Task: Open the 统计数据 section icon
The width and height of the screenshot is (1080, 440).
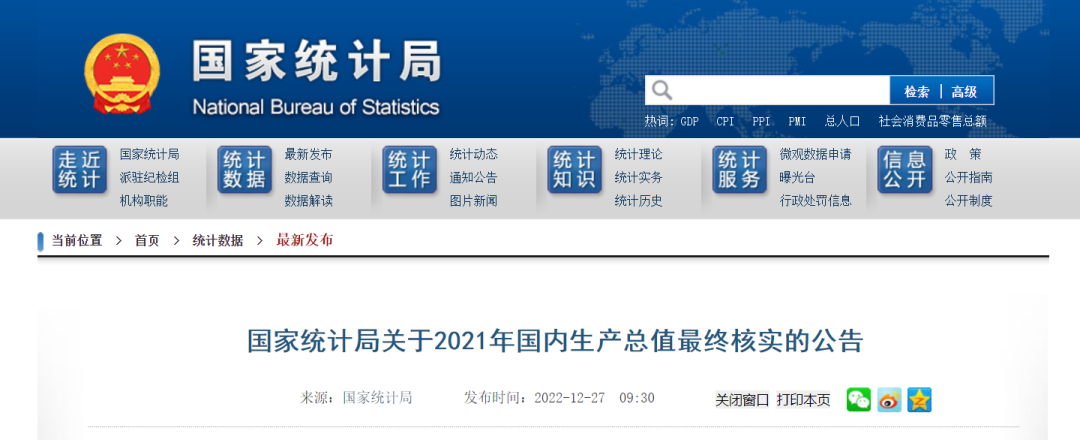Action: coord(244,170)
